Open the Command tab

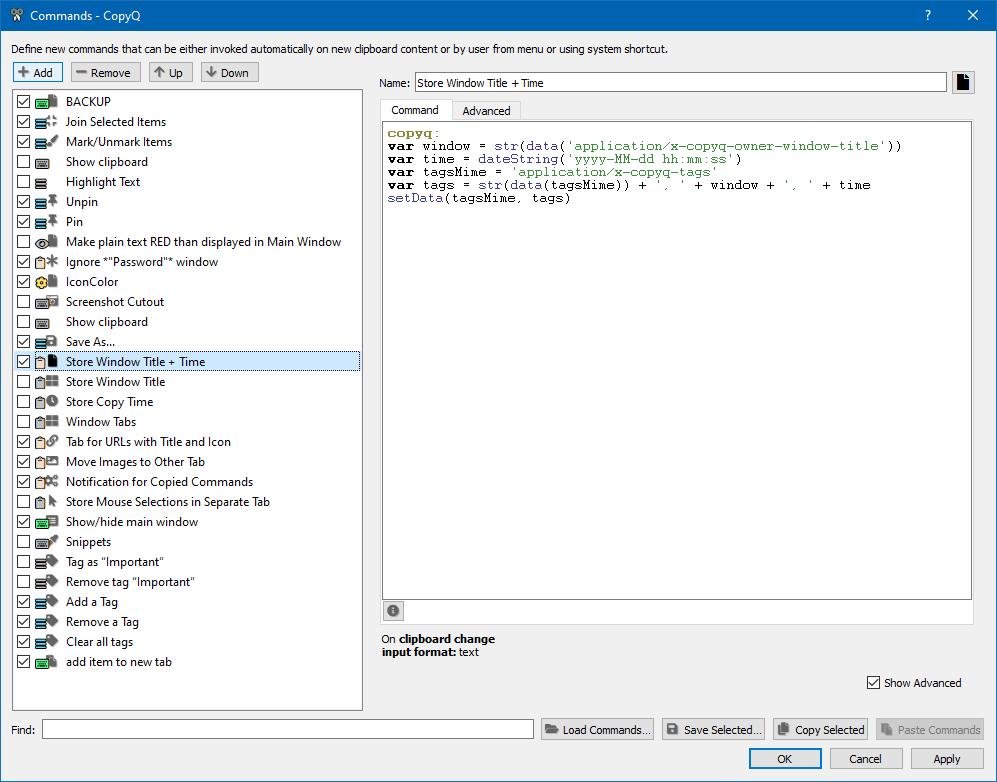[414, 110]
